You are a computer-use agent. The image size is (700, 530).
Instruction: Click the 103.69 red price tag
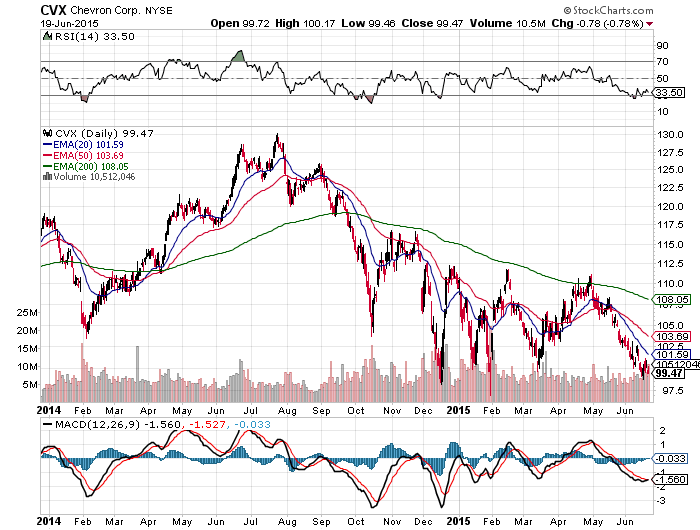tap(672, 336)
